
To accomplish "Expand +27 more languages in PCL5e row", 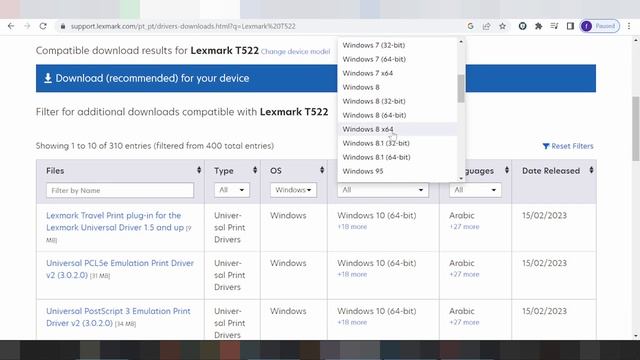I will (x=464, y=274).
